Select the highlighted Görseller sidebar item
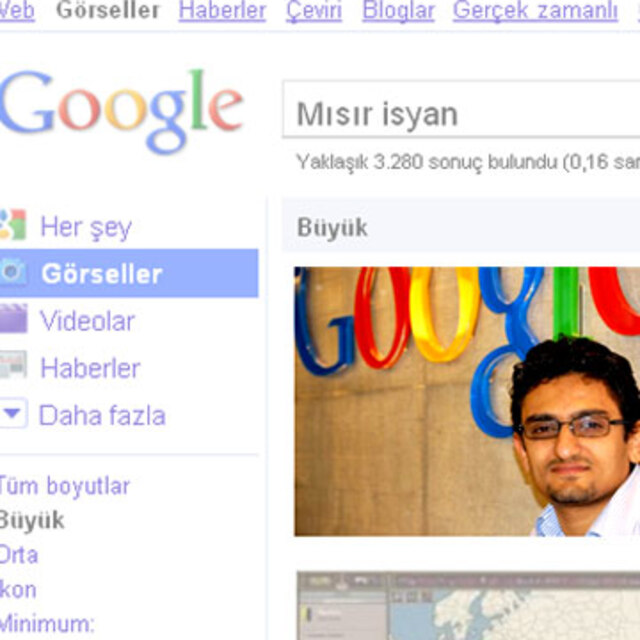640x640 pixels. [x=129, y=273]
